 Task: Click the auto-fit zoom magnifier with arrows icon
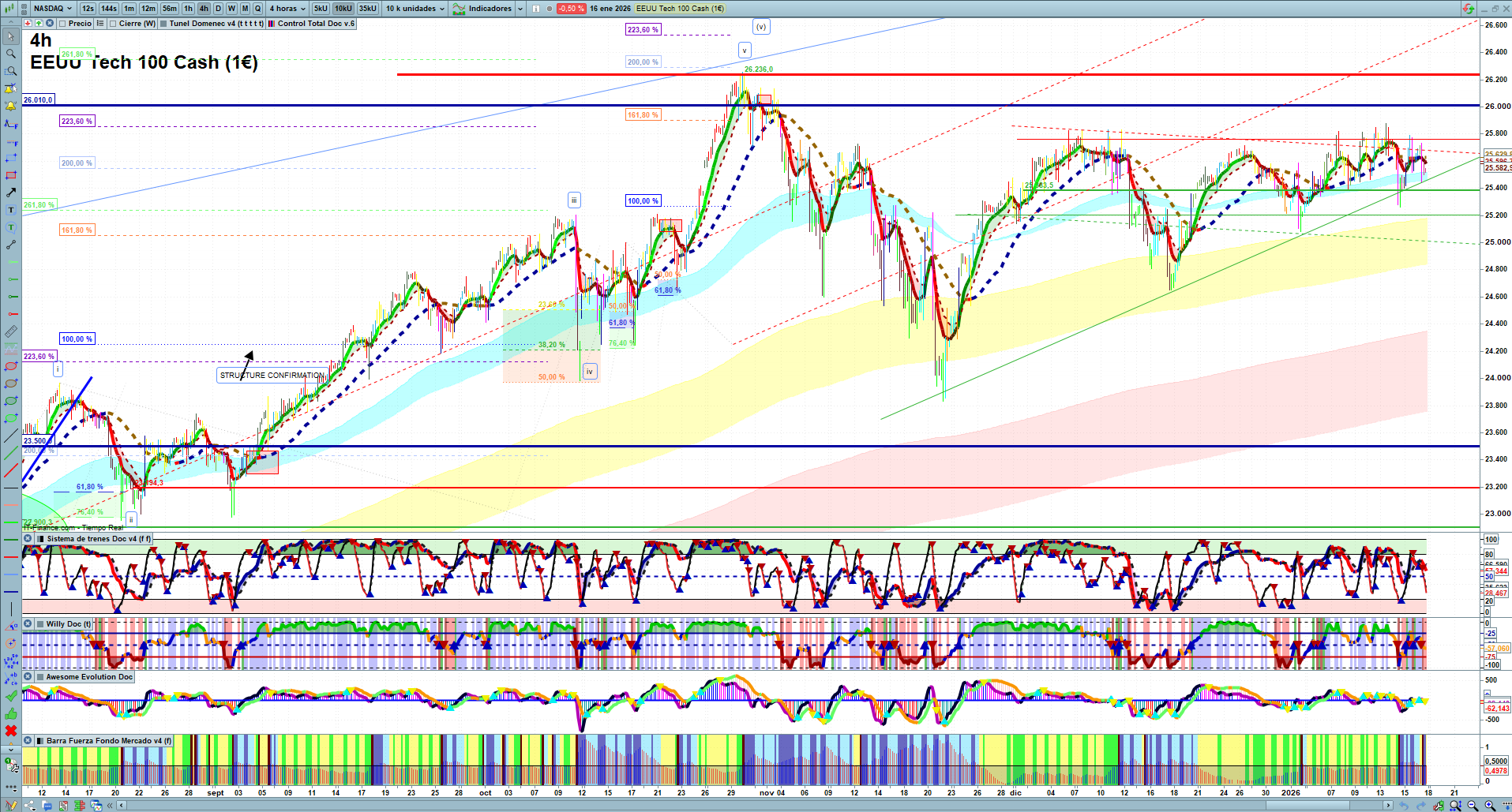1455,806
